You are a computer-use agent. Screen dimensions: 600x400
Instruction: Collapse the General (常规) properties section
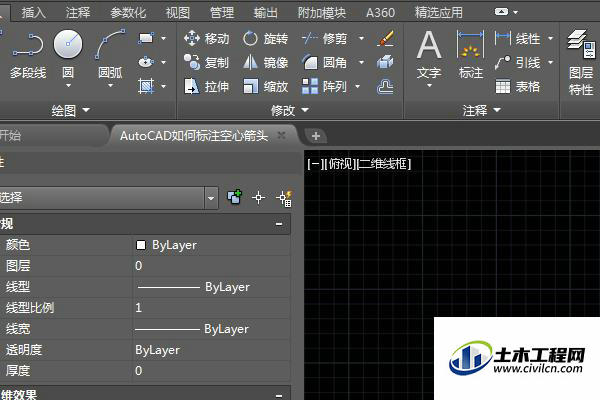tap(279, 224)
